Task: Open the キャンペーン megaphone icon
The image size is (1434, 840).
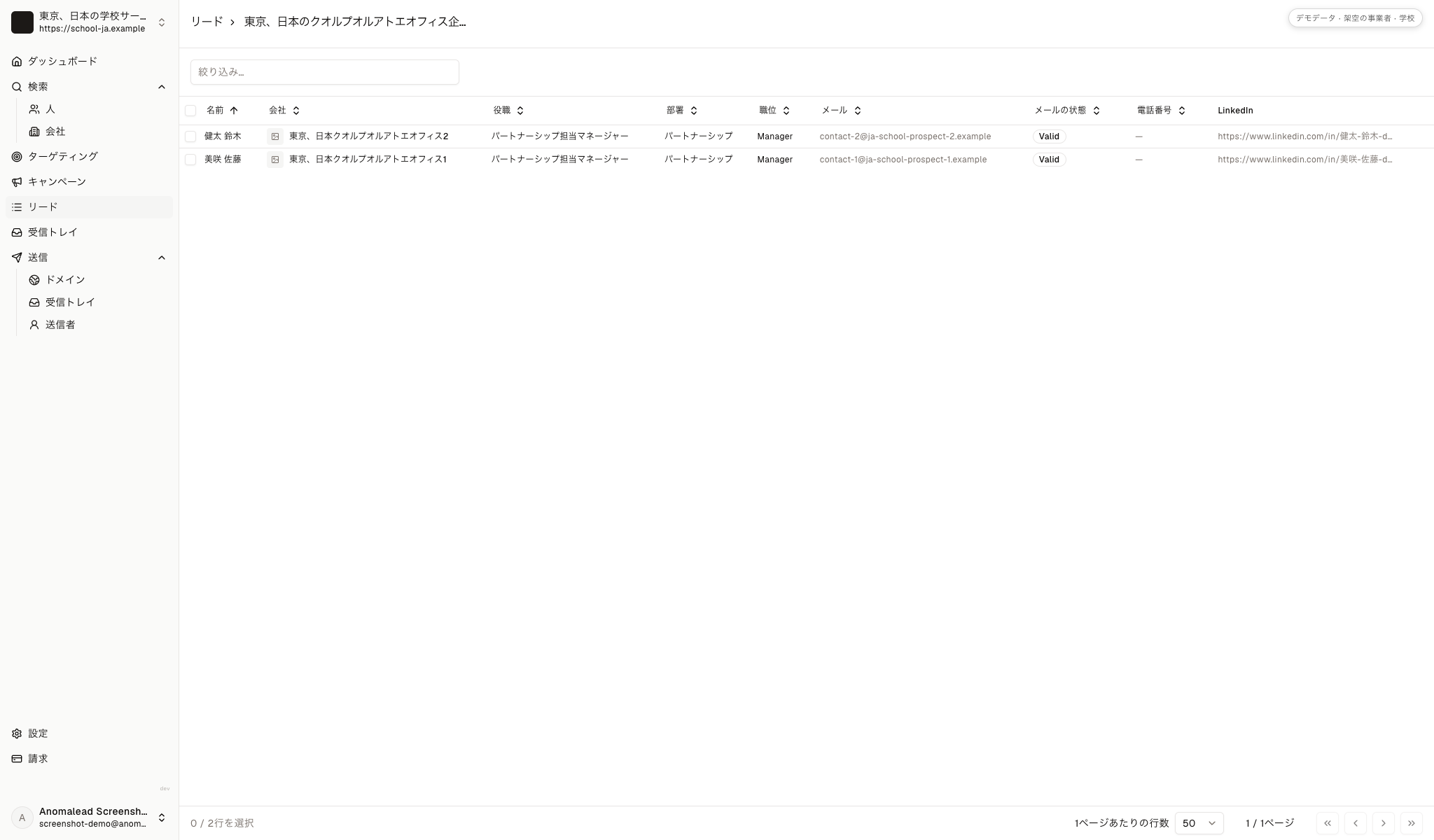Action: [17, 182]
